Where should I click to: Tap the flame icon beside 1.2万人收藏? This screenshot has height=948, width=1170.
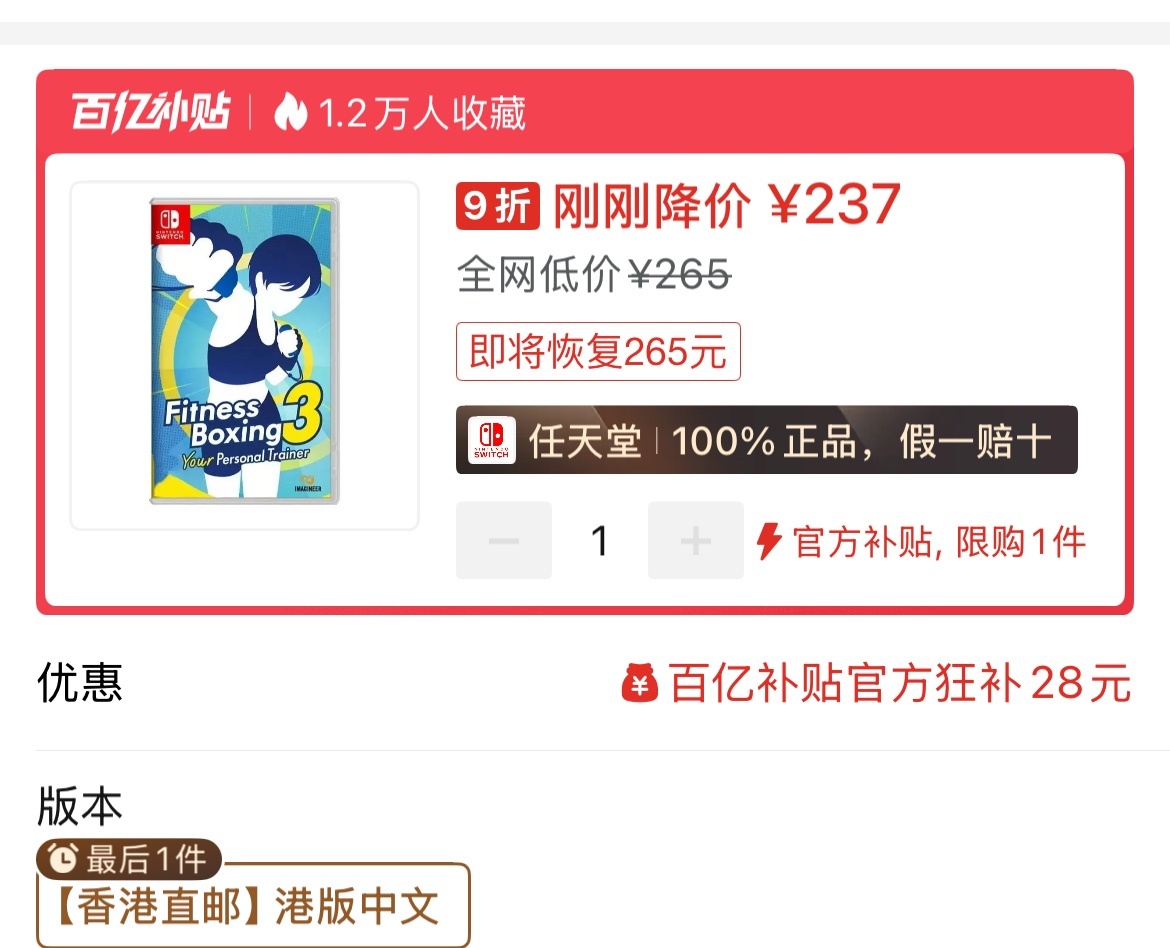click(x=290, y=113)
